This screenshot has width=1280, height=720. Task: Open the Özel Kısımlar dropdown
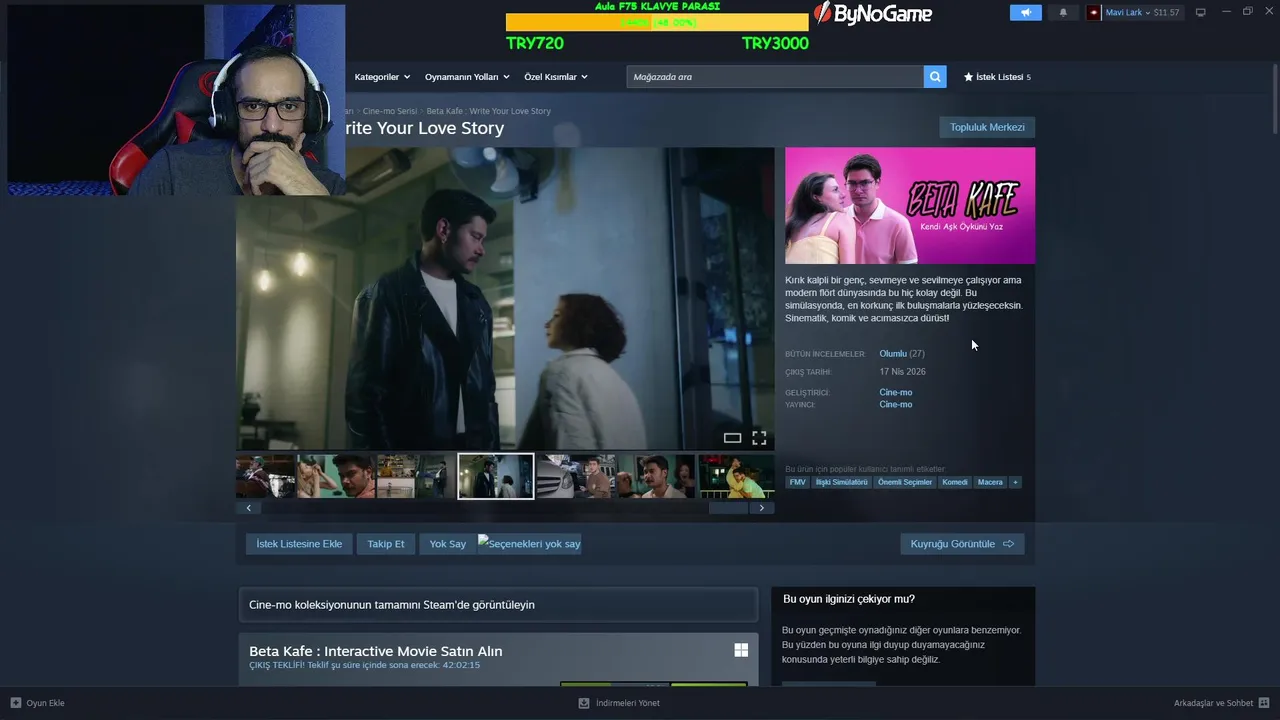[556, 77]
